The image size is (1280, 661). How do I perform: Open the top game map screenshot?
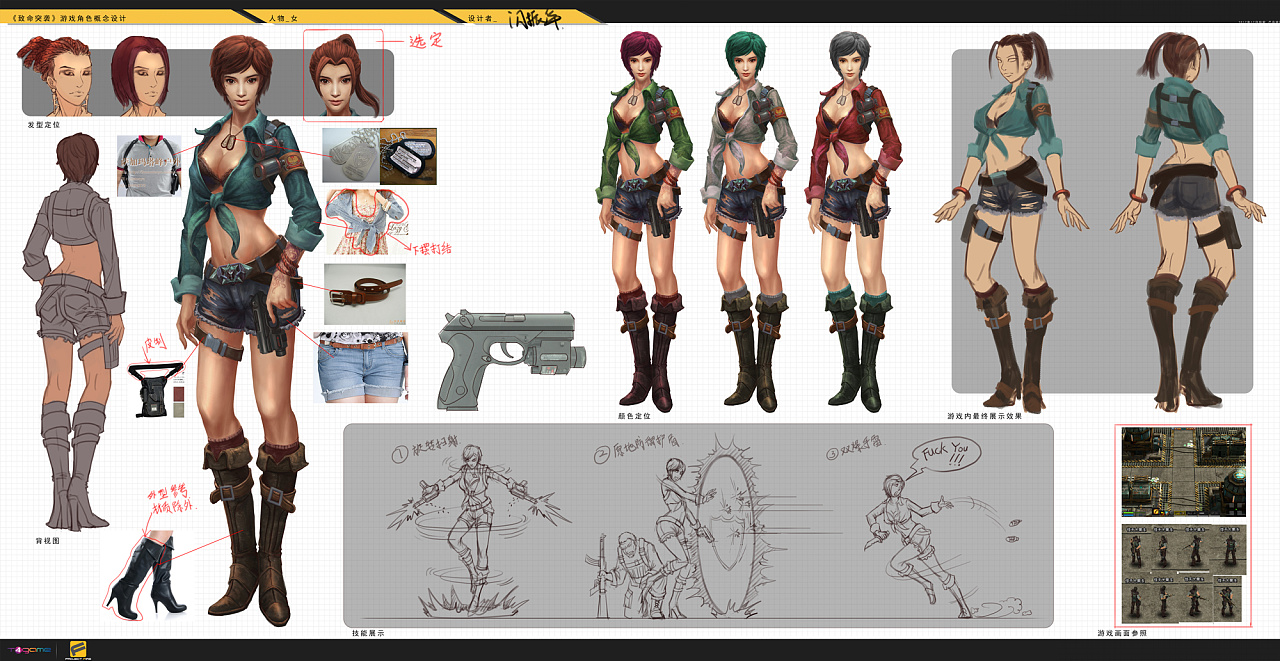[x=1182, y=473]
